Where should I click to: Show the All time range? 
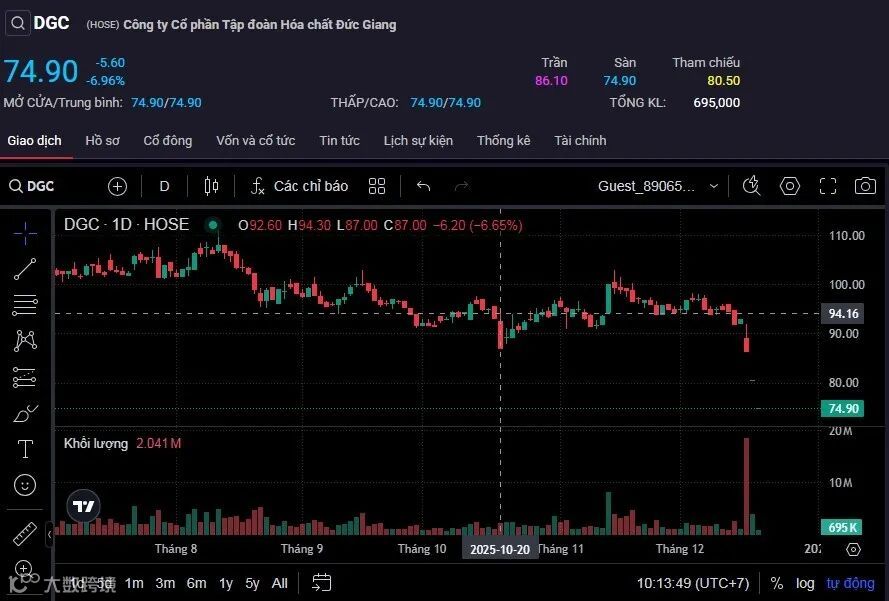click(280, 583)
